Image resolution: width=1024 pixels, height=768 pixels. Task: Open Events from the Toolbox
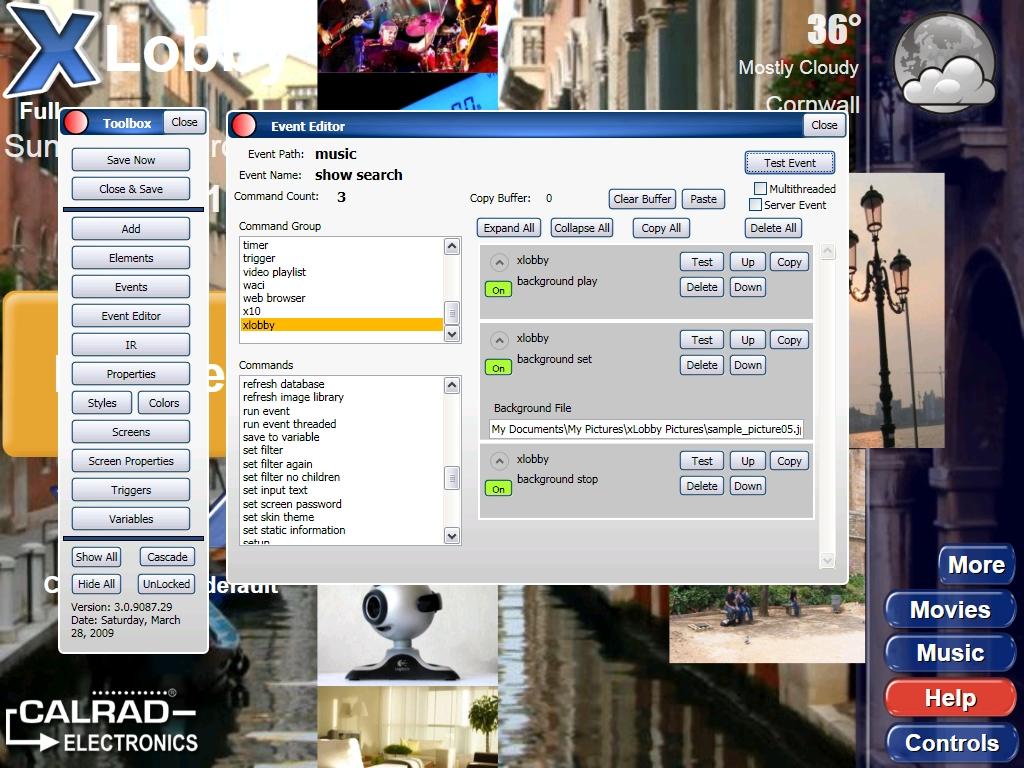[131, 287]
